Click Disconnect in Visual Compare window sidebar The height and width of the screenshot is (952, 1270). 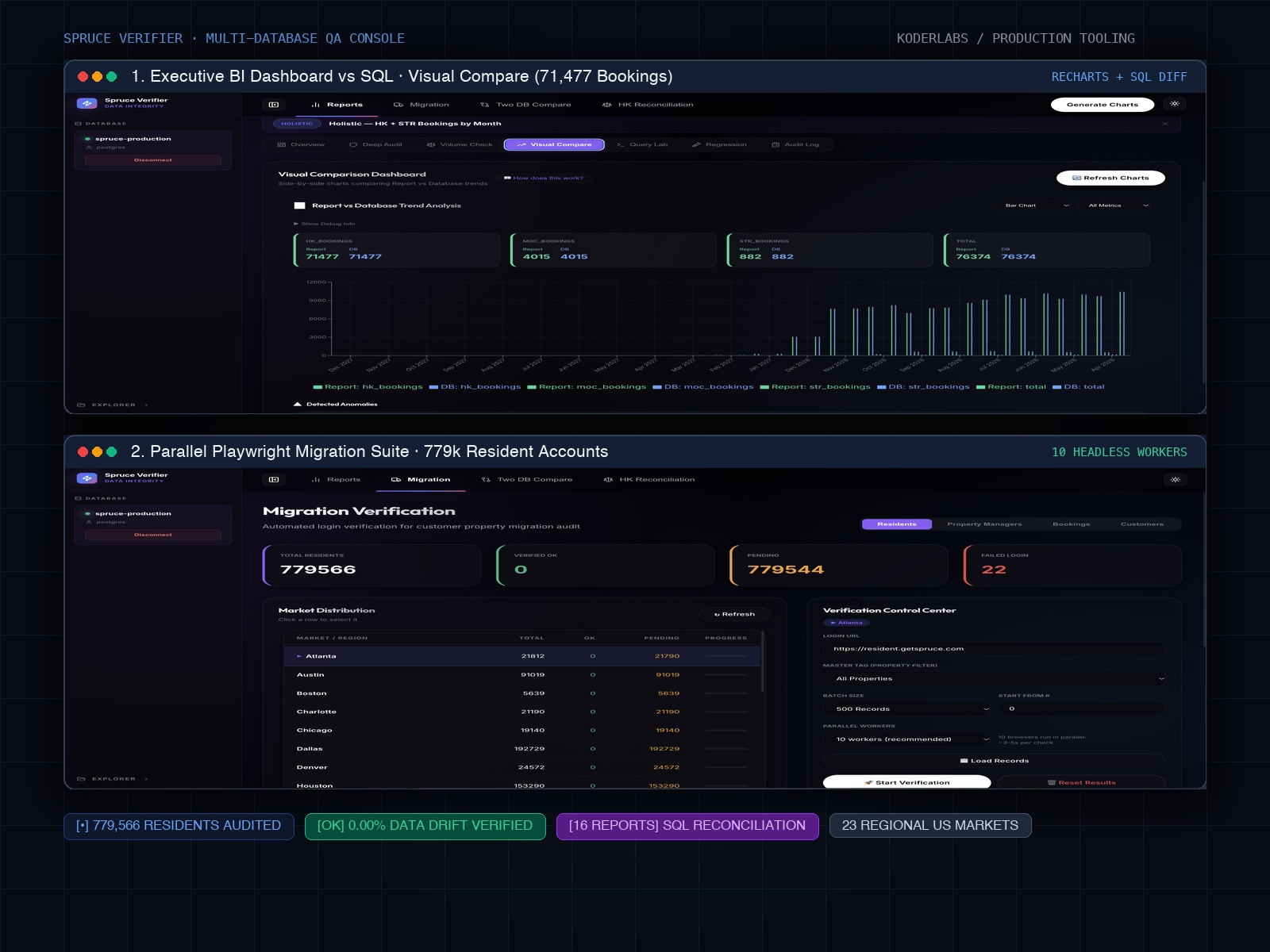(153, 160)
